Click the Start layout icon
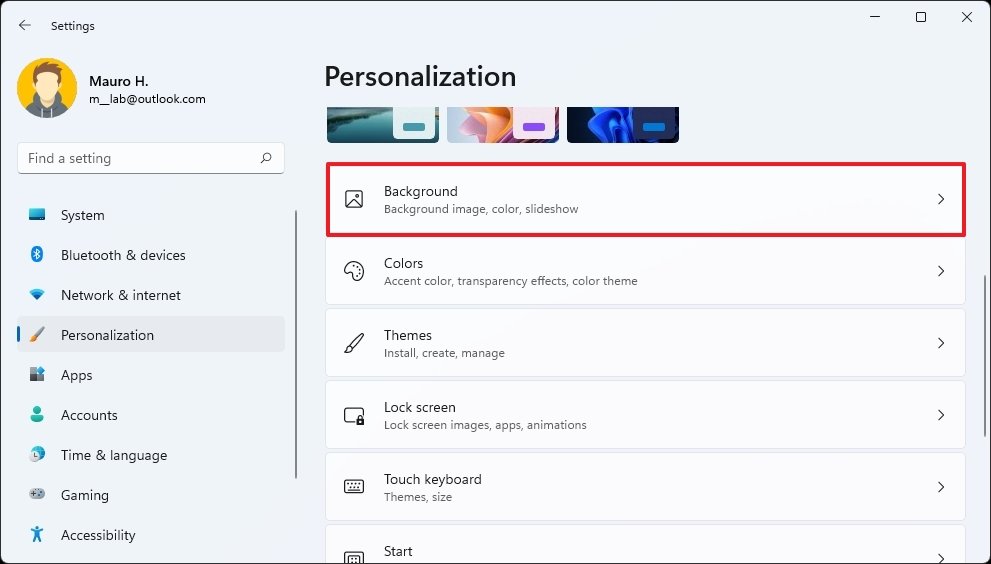The image size is (991, 564). point(354,558)
